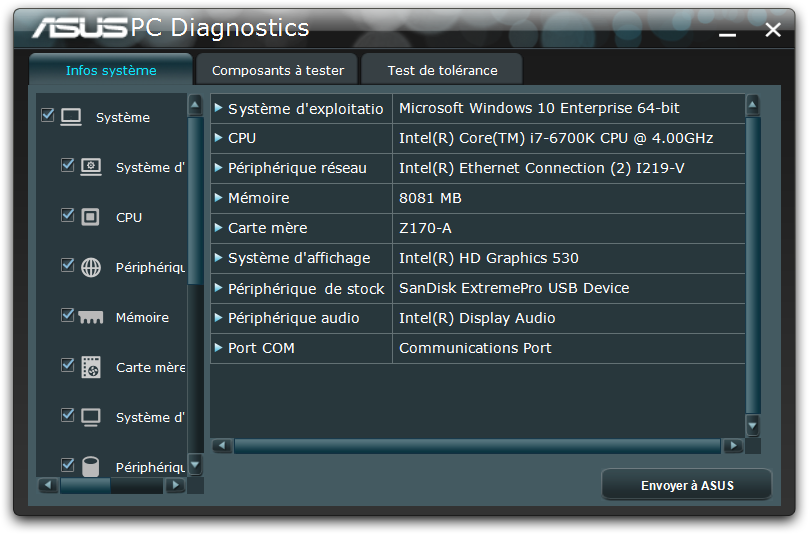Click the Mémoire RAM module icon
The image size is (809, 534).
(x=91, y=317)
